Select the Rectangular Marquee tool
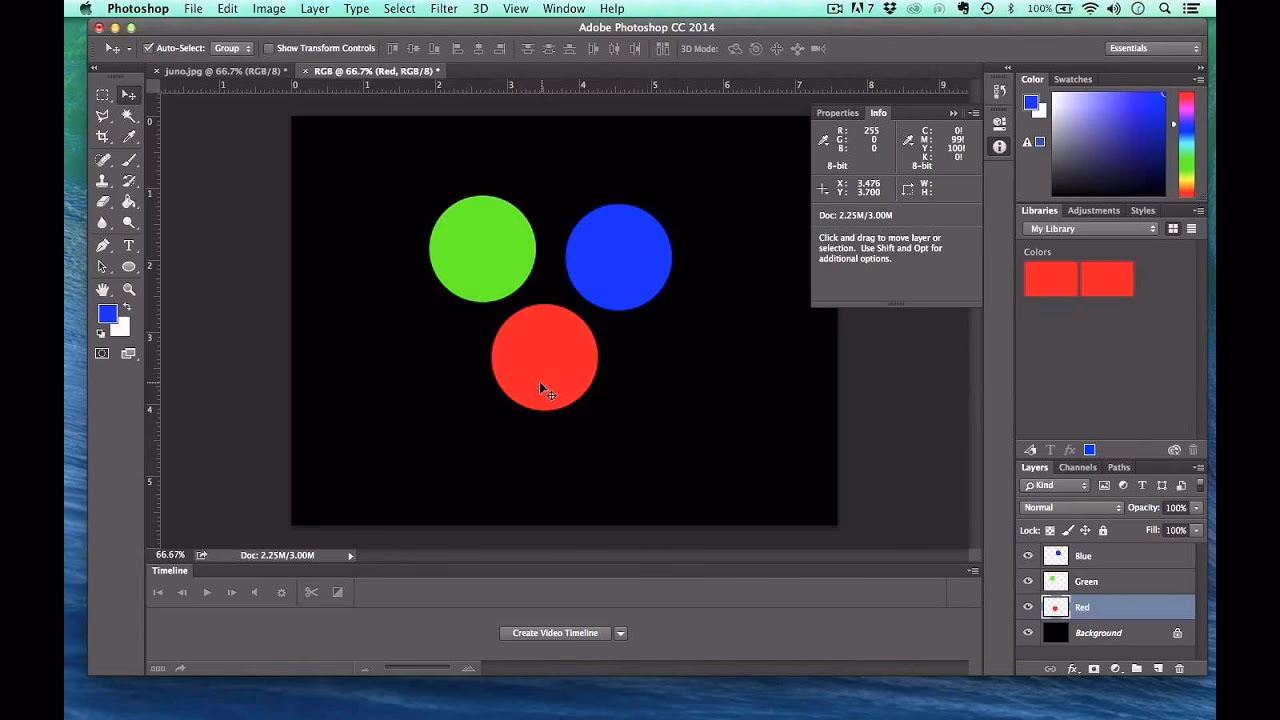Image resolution: width=1280 pixels, height=720 pixels. 102,95
